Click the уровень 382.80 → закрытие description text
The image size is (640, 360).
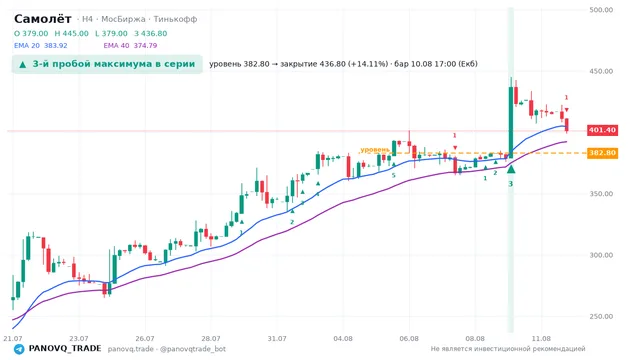pyautogui.click(x=343, y=64)
